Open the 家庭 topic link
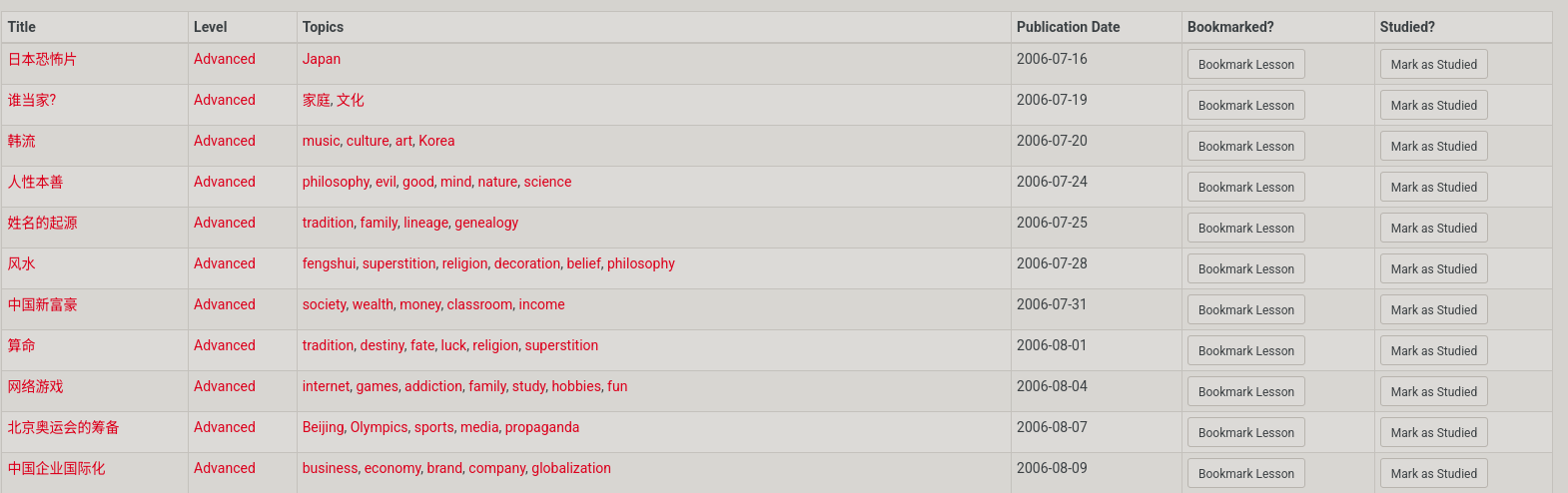The height and width of the screenshot is (493, 1568). [317, 101]
